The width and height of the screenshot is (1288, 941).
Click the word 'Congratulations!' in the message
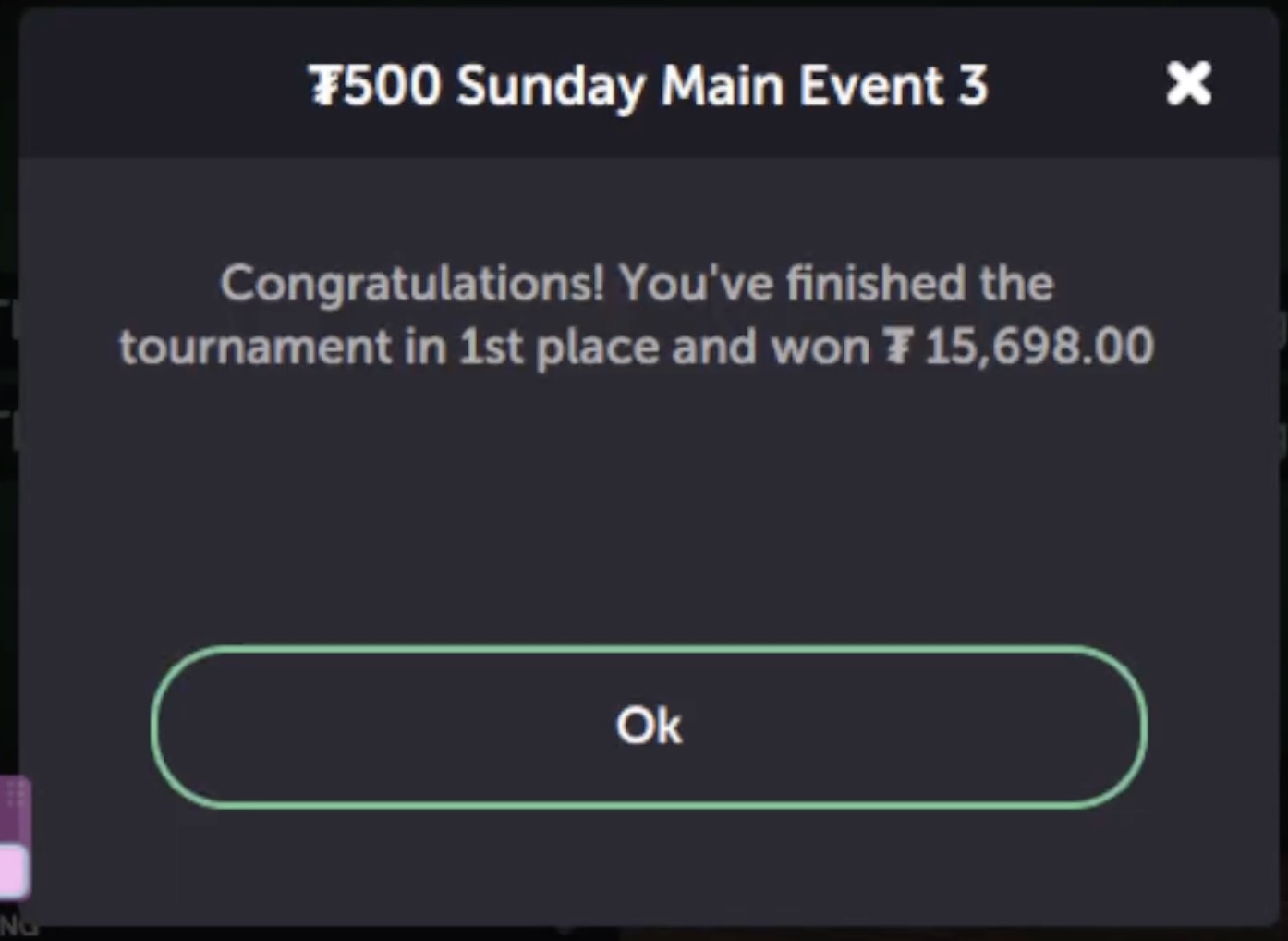pos(413,284)
